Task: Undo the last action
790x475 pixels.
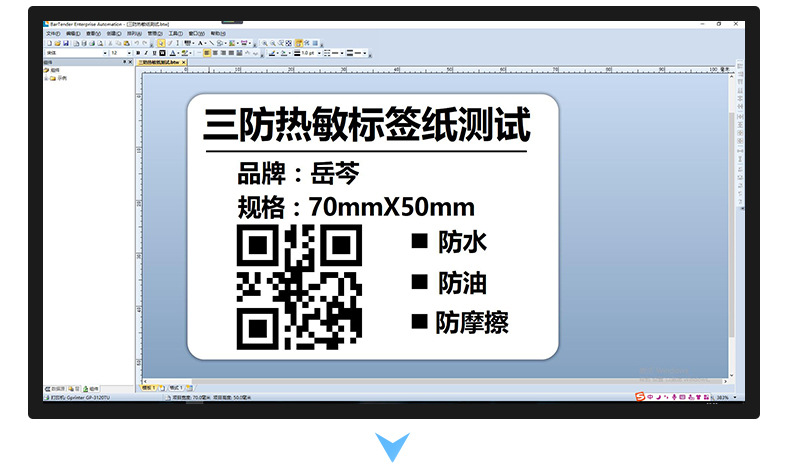Action: click(137, 43)
